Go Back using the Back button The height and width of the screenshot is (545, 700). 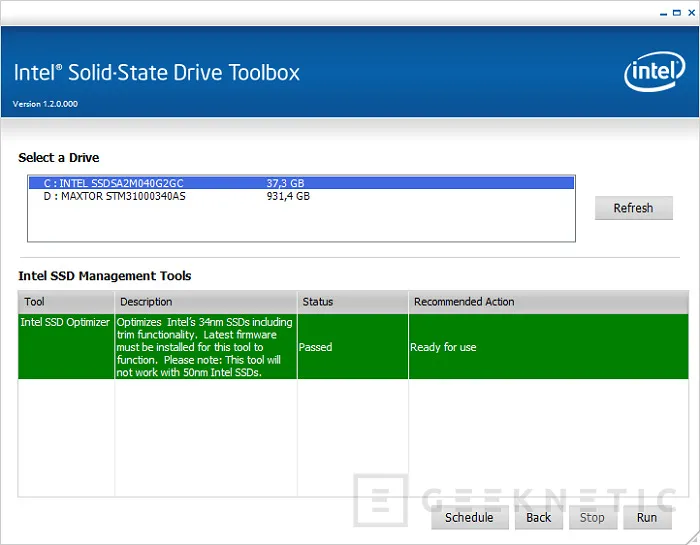tap(539, 517)
